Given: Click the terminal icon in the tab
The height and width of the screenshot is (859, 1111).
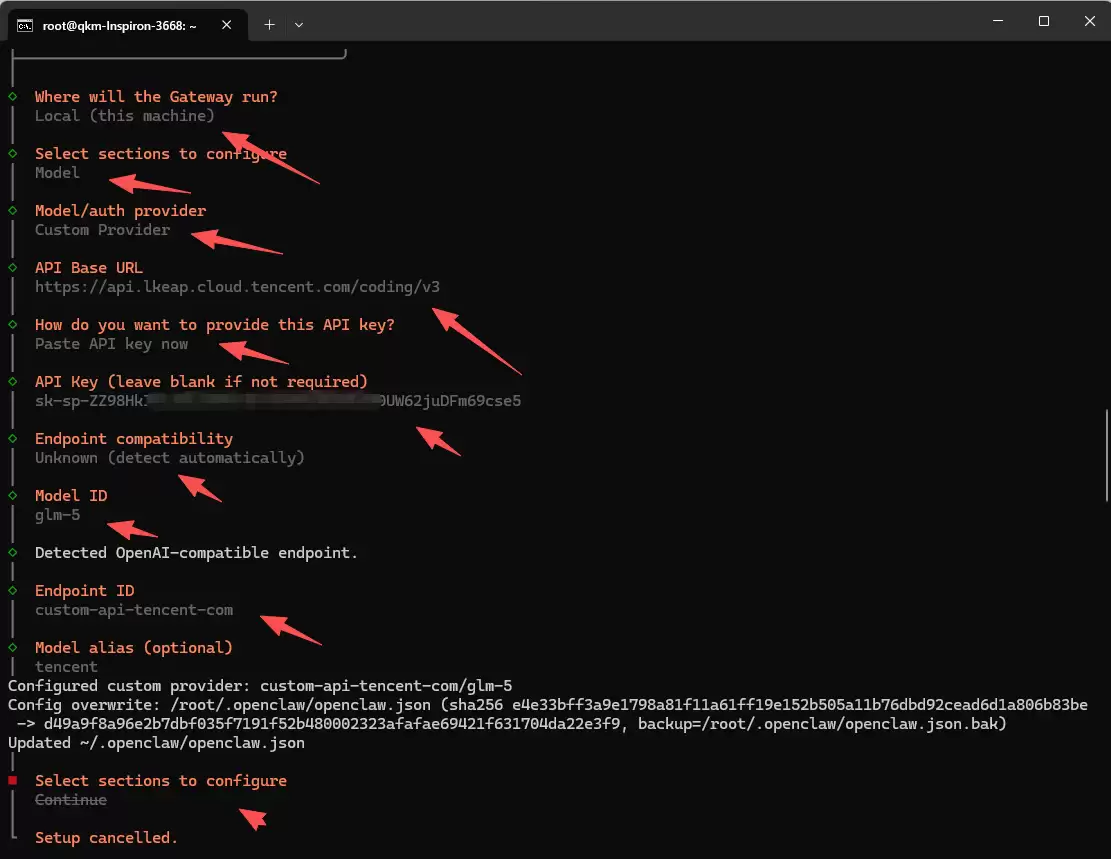Looking at the screenshot, I should pyautogui.click(x=25, y=25).
